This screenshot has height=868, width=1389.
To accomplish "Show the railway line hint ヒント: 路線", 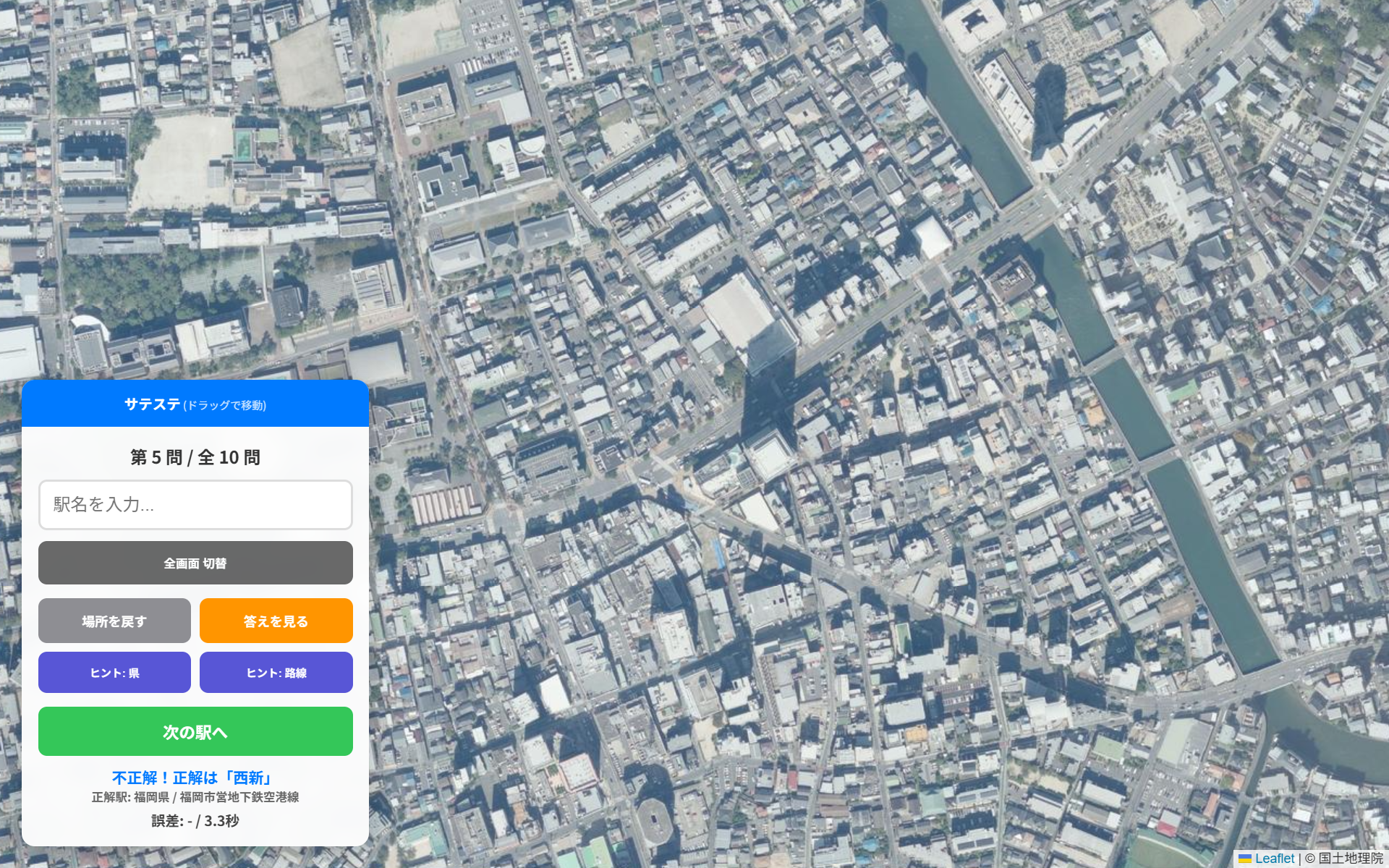I will pos(276,673).
